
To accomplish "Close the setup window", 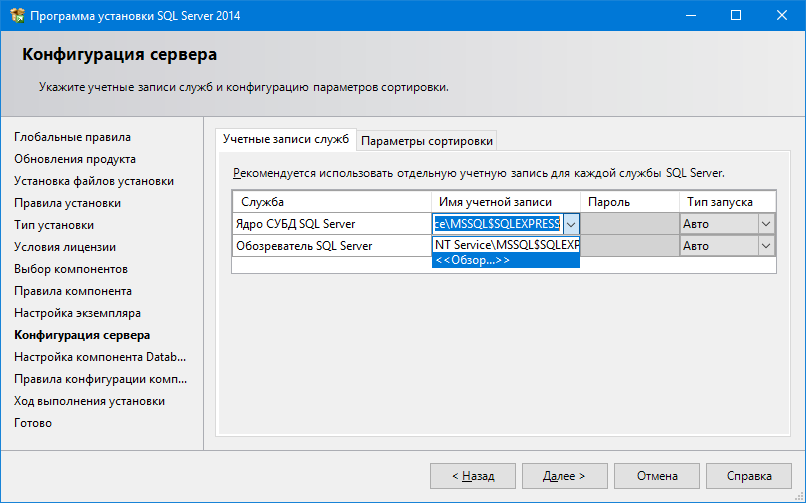I will 781,16.
